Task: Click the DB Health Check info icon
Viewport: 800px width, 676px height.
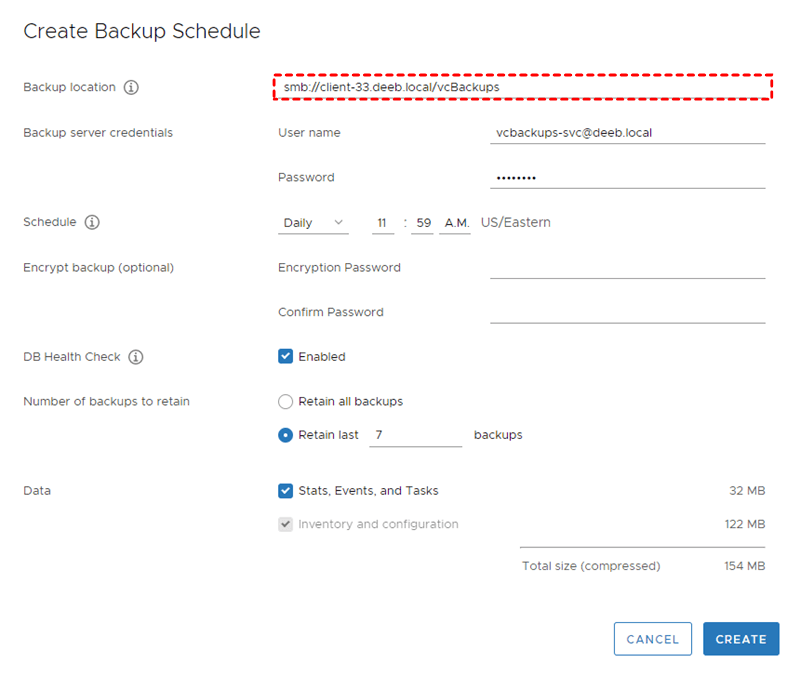Action: click(x=136, y=357)
